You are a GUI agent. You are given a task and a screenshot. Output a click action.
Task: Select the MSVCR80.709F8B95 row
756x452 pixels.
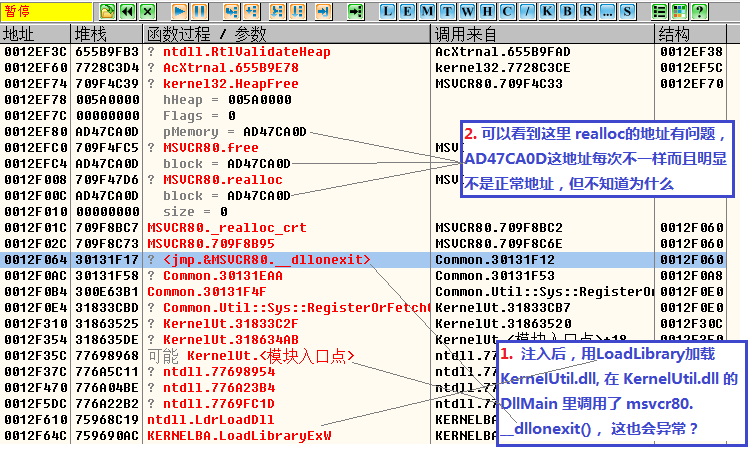(x=363, y=243)
